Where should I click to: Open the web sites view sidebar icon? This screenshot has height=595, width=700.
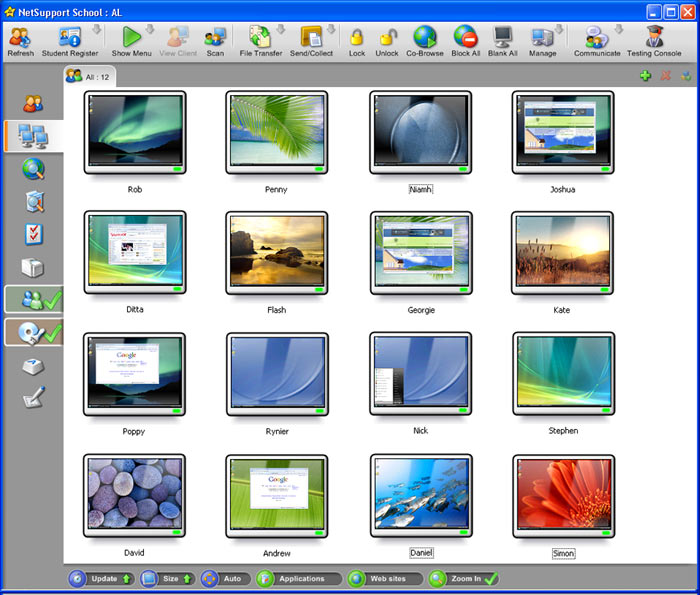tap(33, 169)
